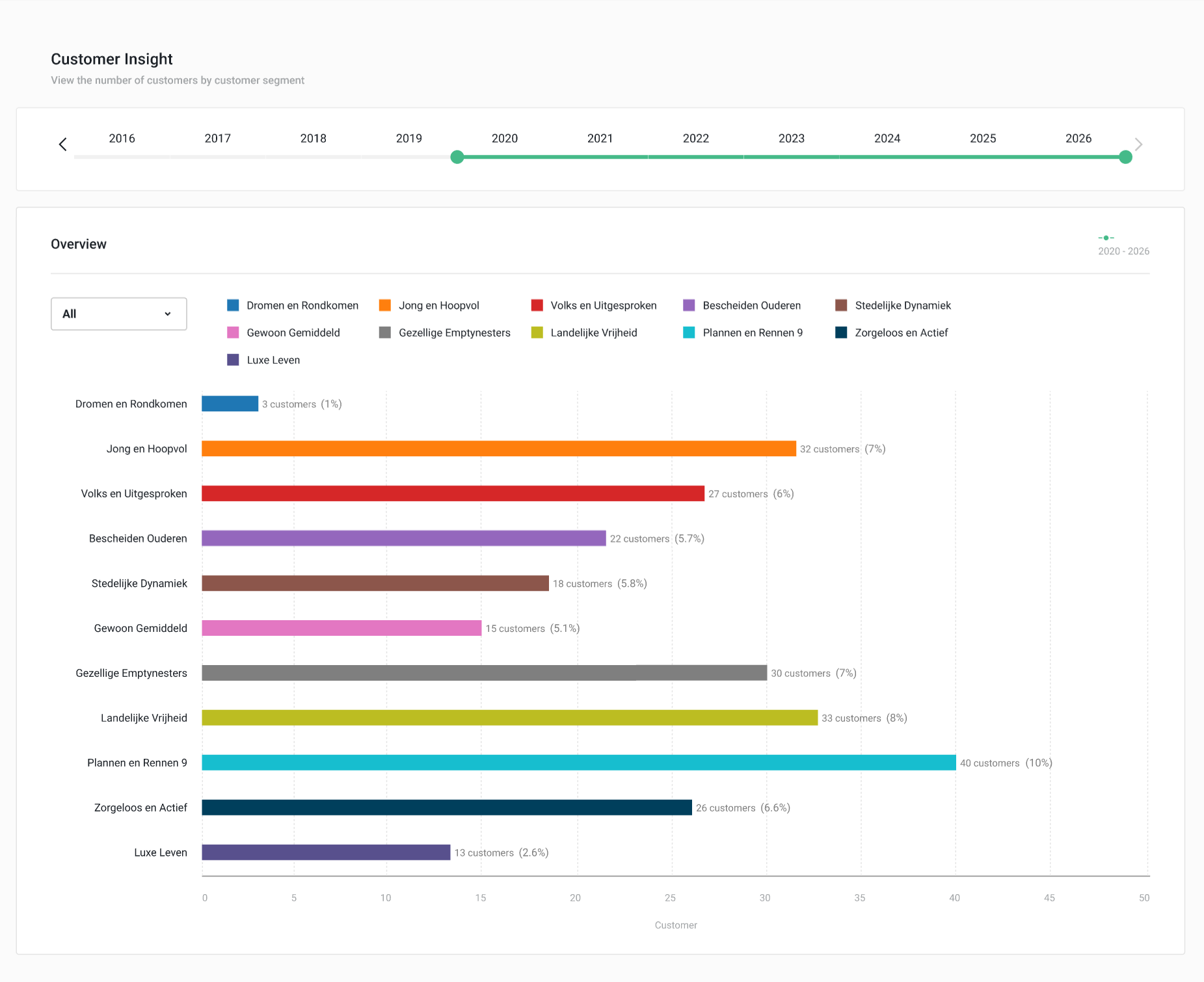The height and width of the screenshot is (982, 1204).
Task: Click the Stedelijke Dynamiek legend icon
Action: (841, 306)
